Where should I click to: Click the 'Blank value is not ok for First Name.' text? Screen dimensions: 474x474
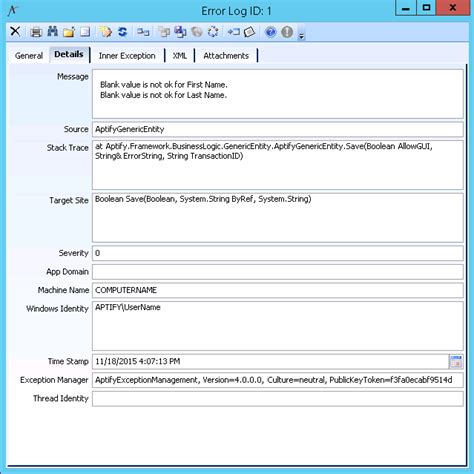(x=164, y=85)
